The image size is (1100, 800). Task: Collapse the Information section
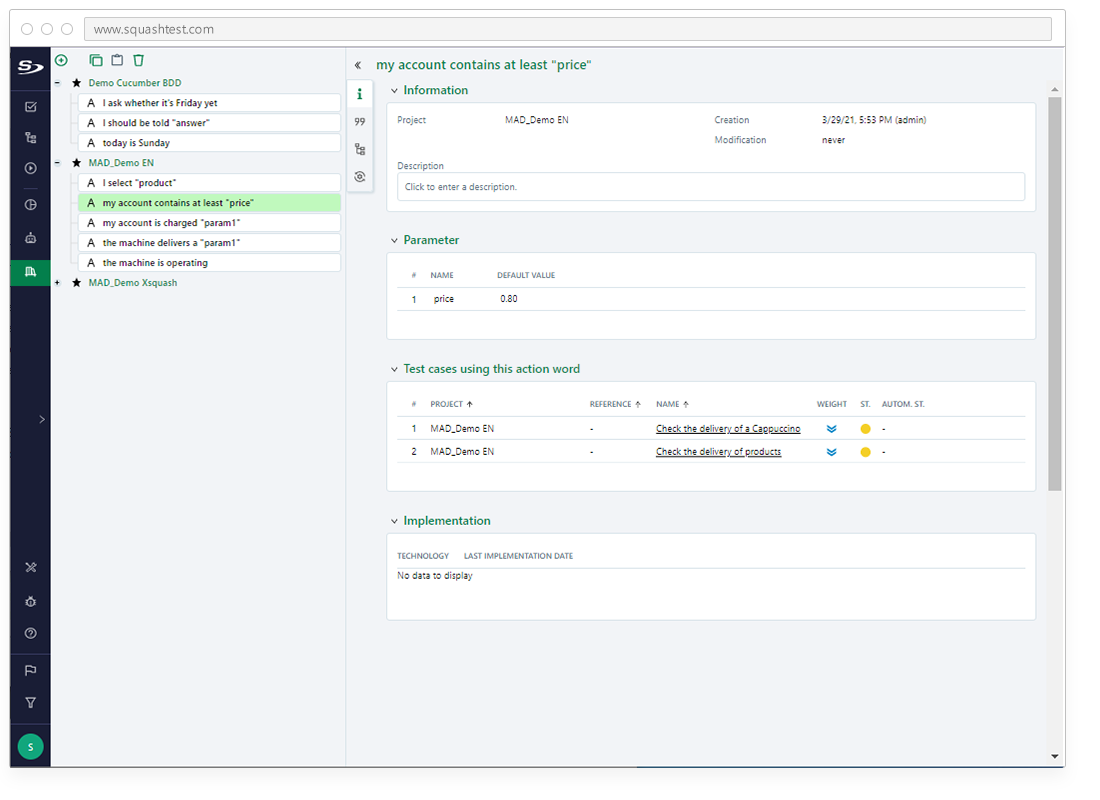point(394,91)
